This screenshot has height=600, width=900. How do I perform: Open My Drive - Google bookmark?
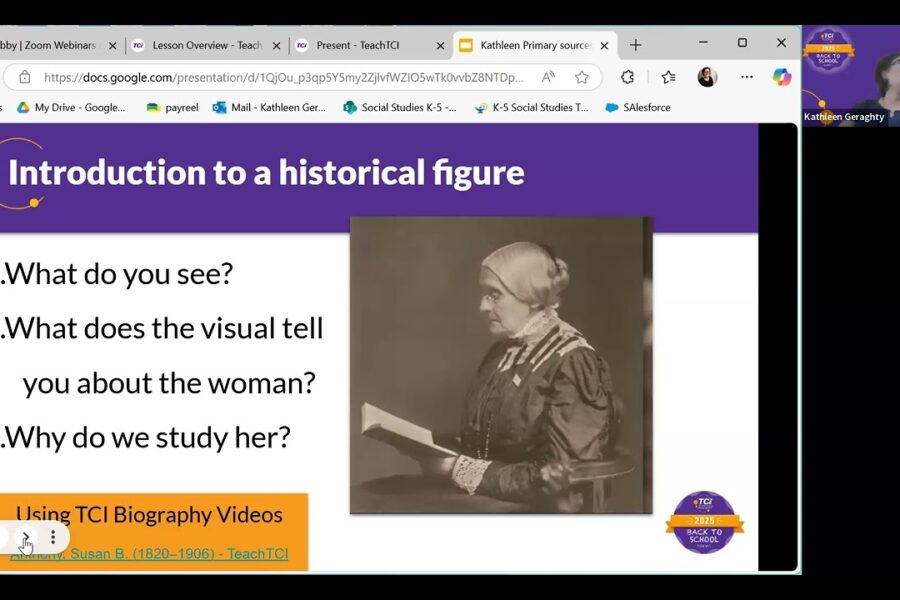coord(71,107)
